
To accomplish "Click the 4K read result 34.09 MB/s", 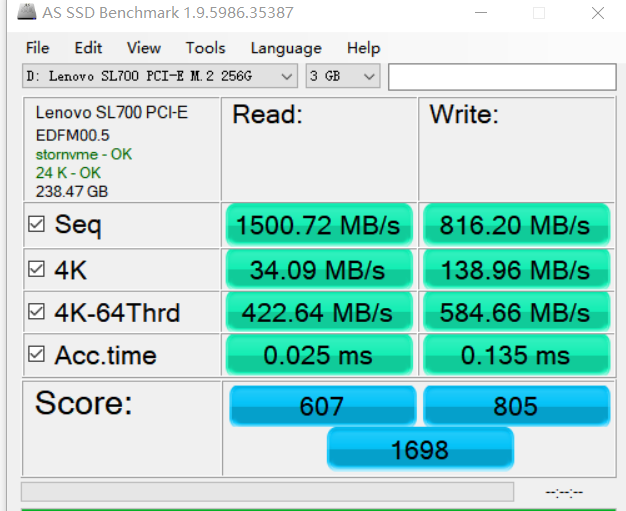I will pos(319,269).
